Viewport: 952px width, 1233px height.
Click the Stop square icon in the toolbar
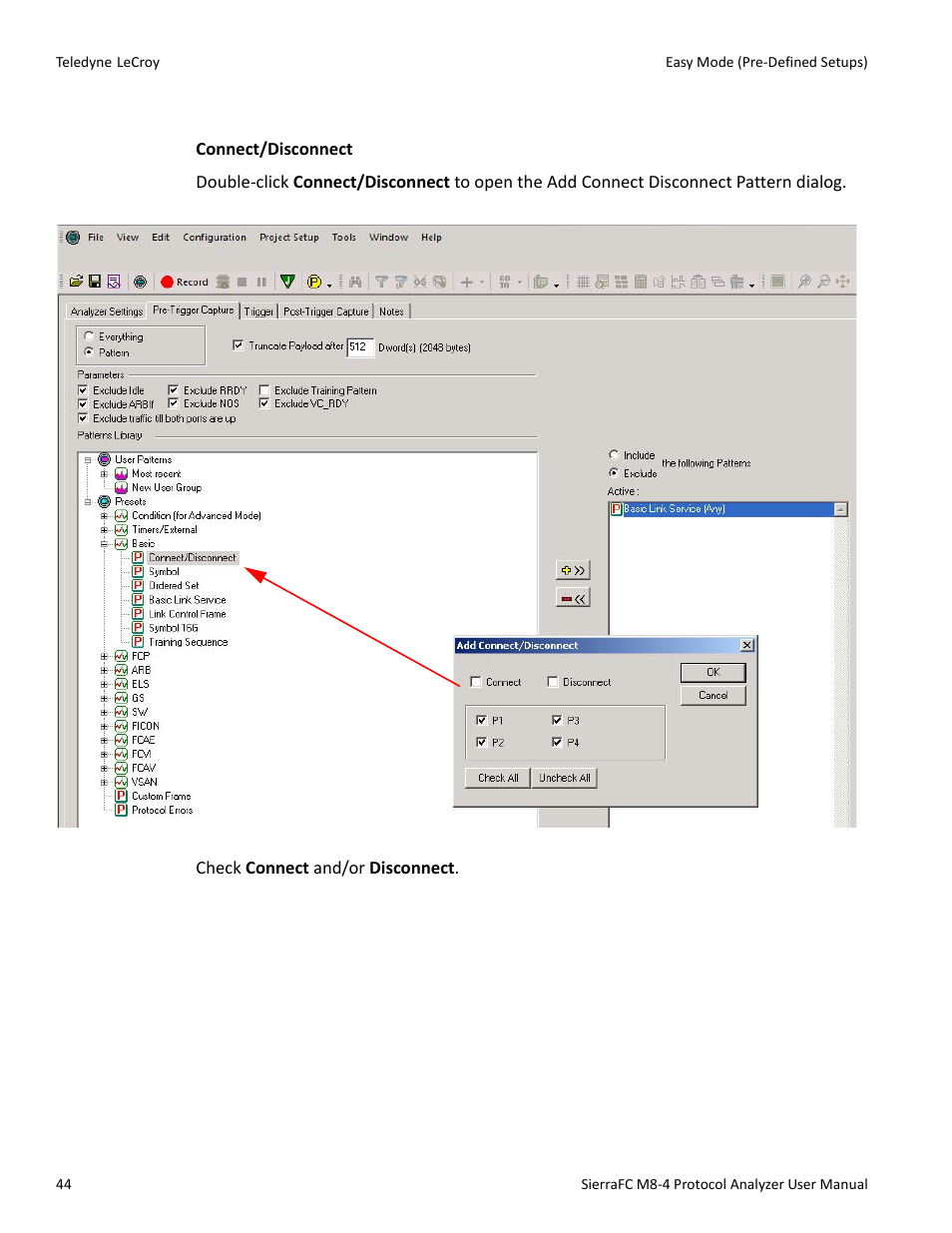pos(241,282)
